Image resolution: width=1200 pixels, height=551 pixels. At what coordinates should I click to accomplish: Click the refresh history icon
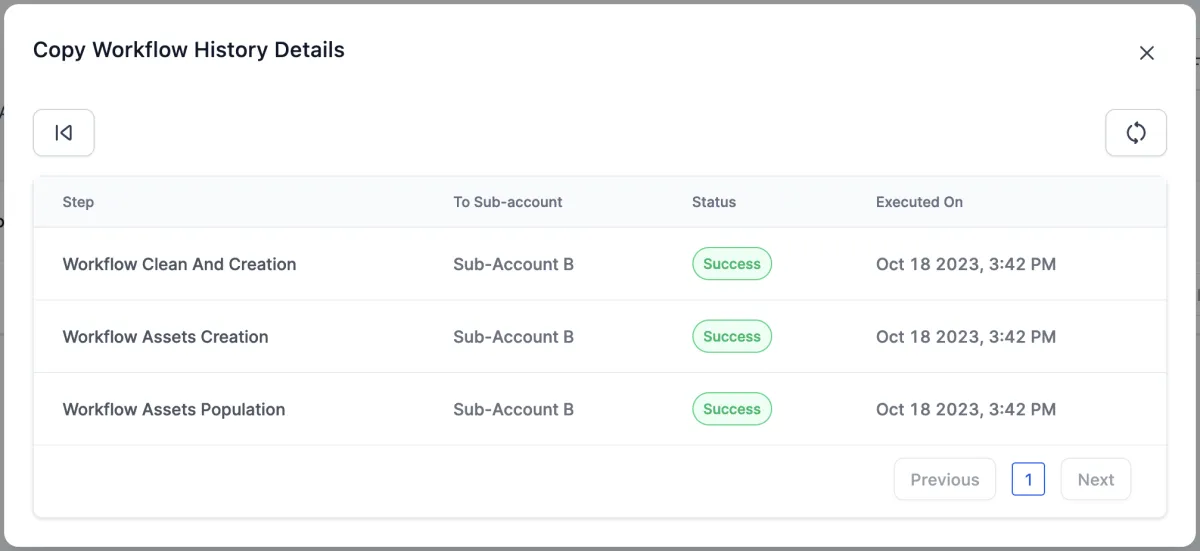coord(1135,133)
